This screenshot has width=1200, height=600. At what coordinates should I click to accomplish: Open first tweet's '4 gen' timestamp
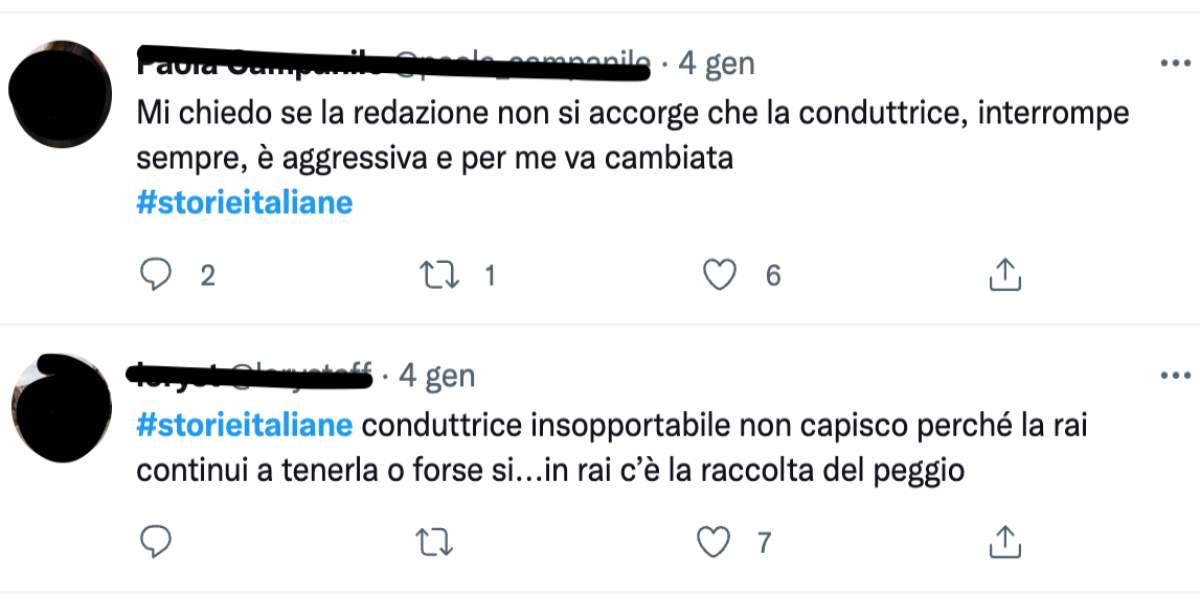716,64
